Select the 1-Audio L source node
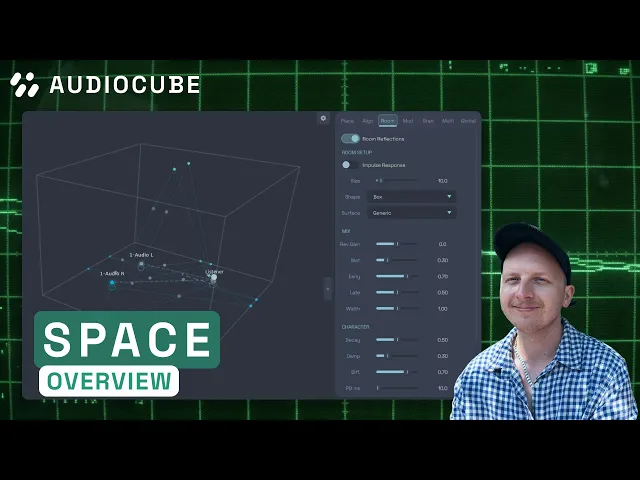This screenshot has height=480, width=640. [141, 266]
